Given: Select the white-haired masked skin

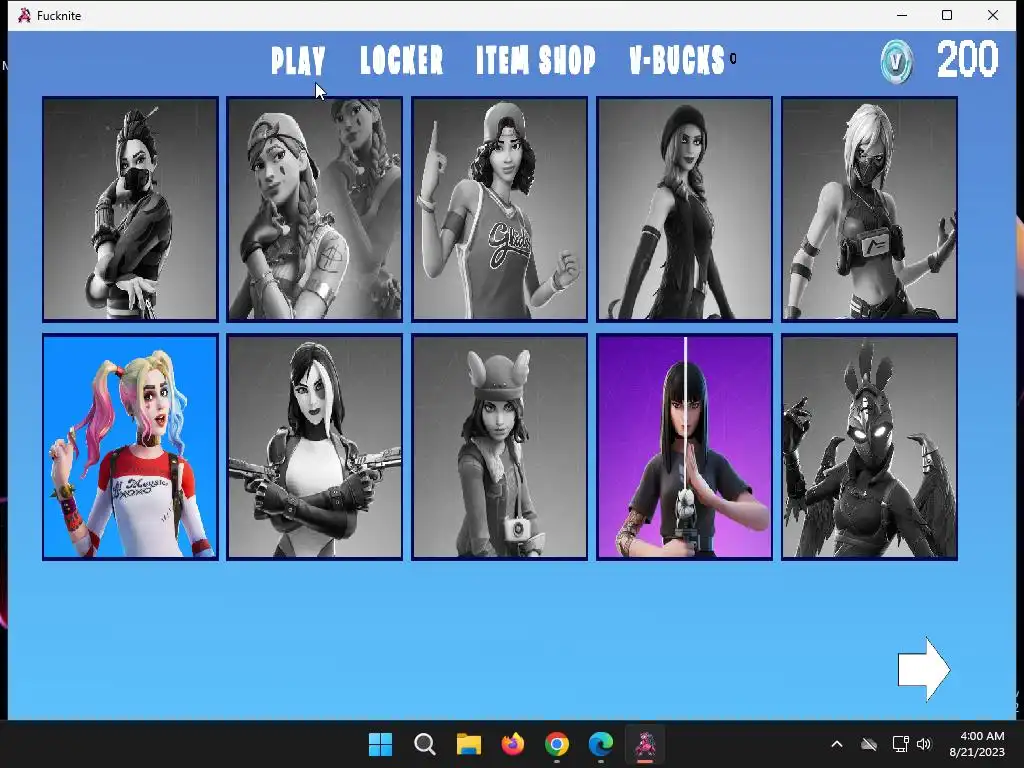Looking at the screenshot, I should coord(869,209).
